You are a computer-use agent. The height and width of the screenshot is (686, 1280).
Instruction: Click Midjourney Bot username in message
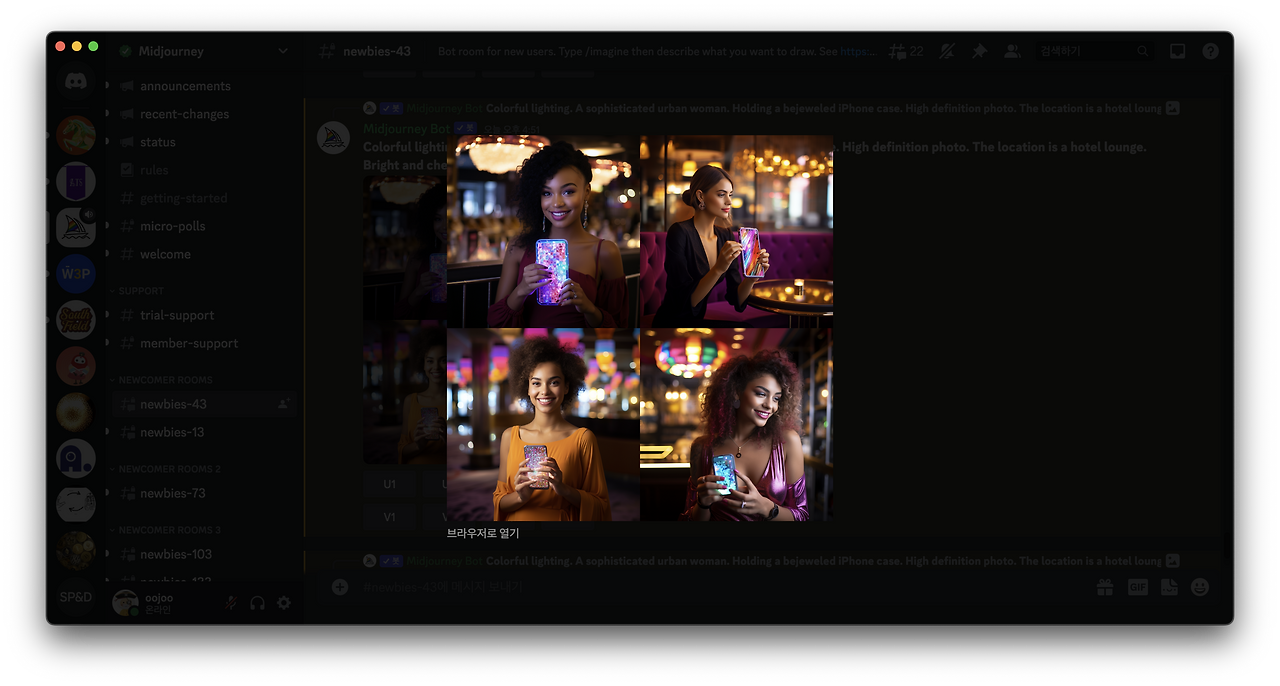coord(406,128)
